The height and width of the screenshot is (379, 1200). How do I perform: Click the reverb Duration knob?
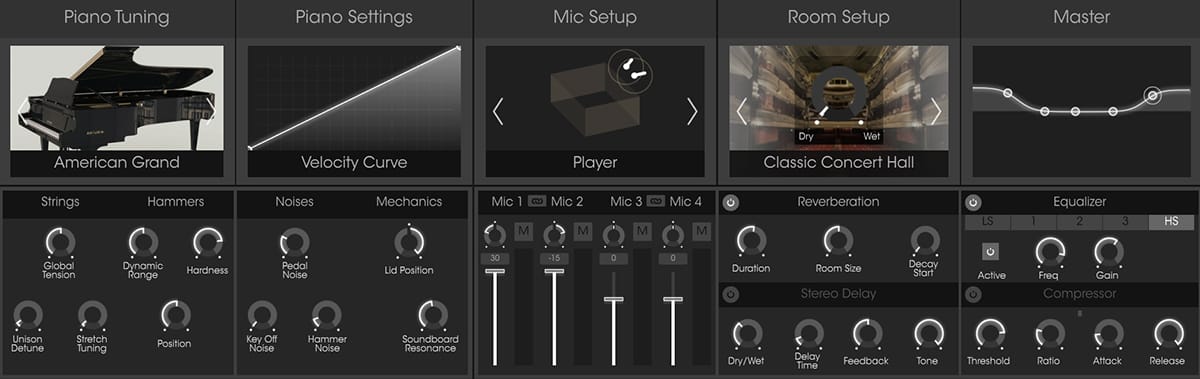(751, 241)
